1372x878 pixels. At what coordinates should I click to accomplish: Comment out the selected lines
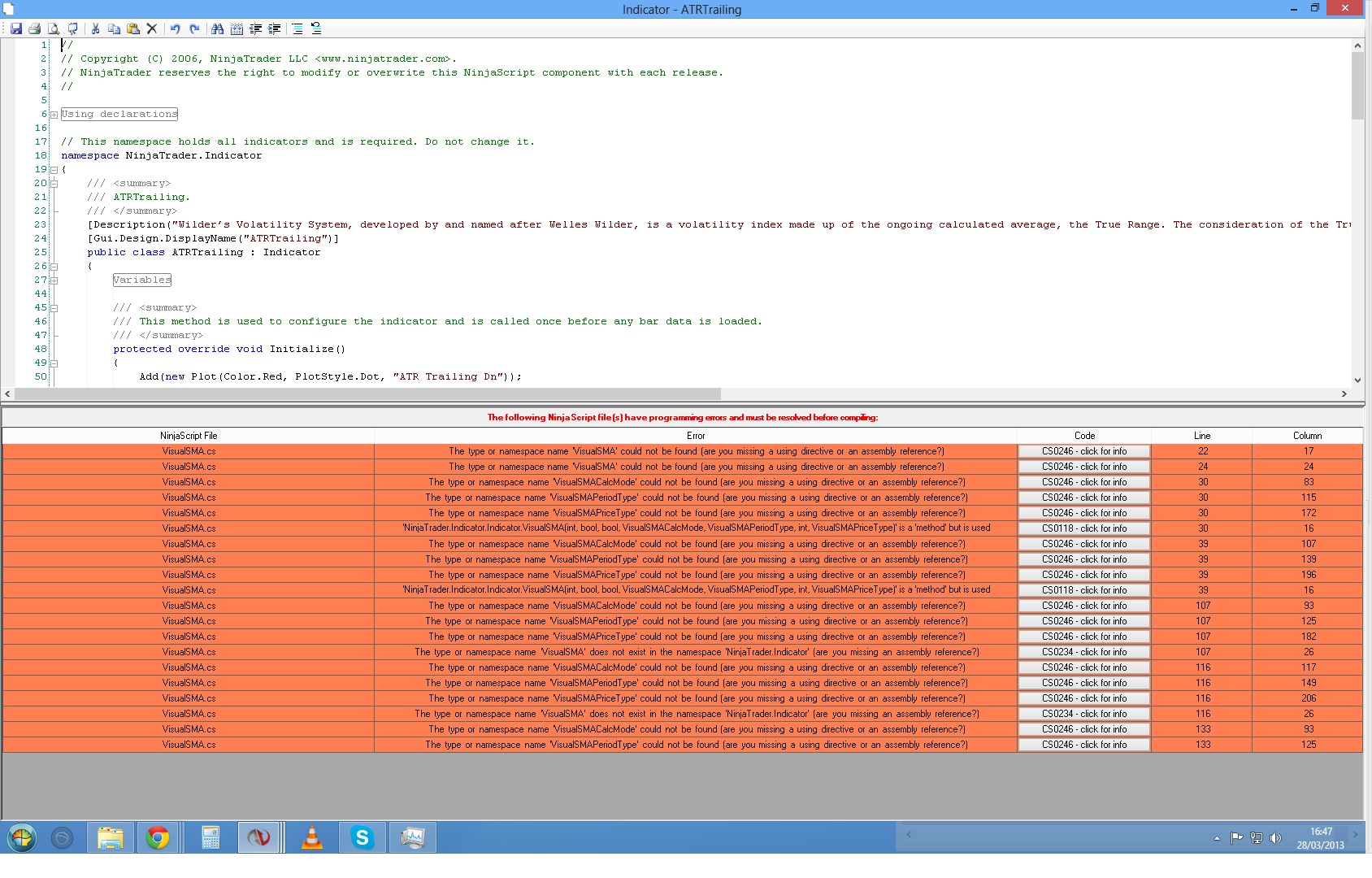pos(297,28)
